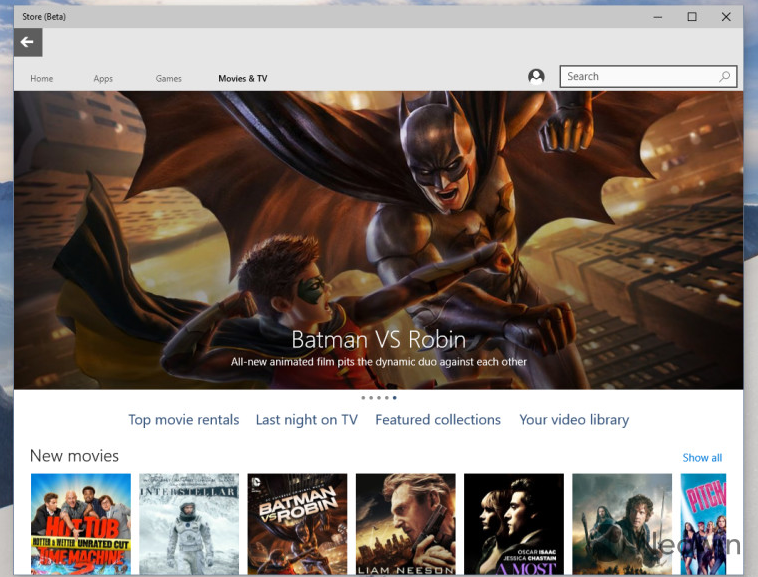Open Hot Tub Time Machine 2 poster

coord(81,524)
